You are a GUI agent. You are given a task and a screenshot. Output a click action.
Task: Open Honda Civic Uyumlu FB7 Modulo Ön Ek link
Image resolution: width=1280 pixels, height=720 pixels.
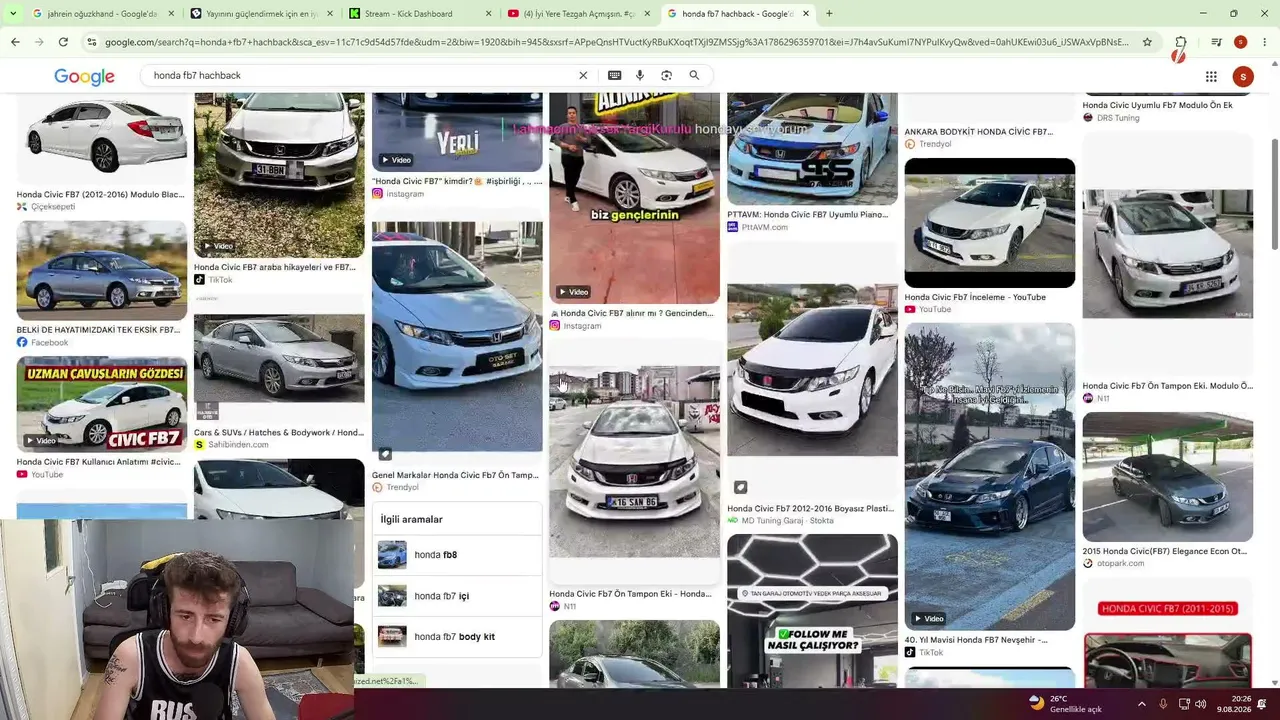(1157, 105)
